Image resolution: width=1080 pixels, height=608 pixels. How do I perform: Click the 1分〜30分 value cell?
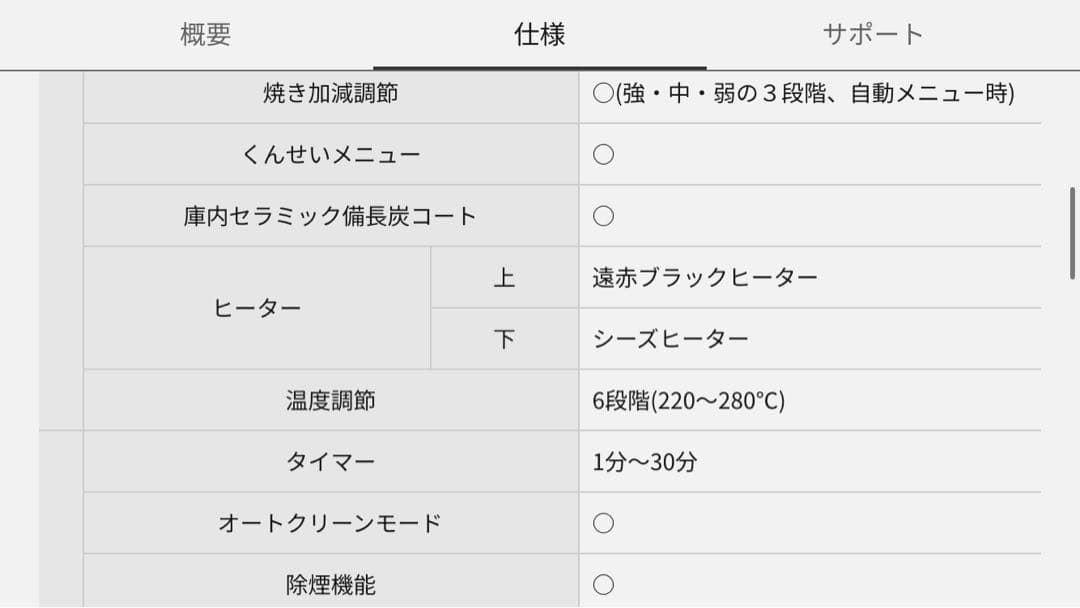(646, 461)
